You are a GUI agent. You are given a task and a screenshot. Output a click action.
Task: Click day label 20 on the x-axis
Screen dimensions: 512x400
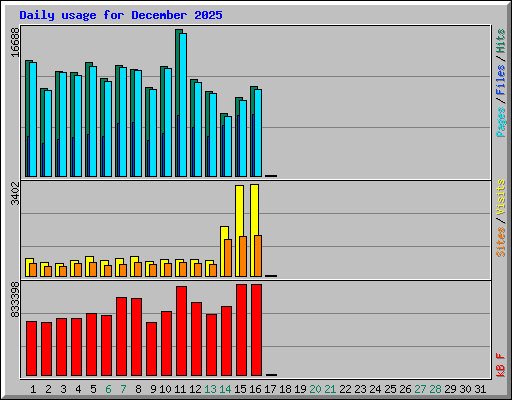click(315, 389)
